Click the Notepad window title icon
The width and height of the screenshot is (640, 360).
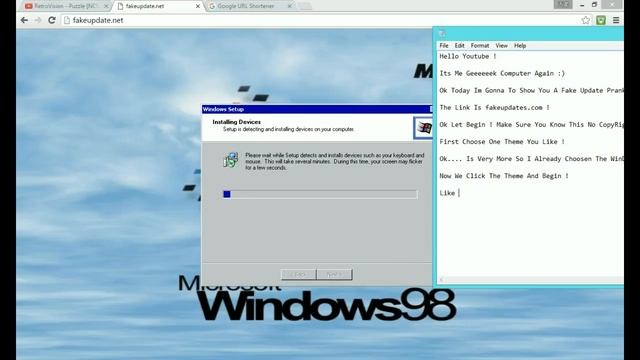(x=442, y=33)
